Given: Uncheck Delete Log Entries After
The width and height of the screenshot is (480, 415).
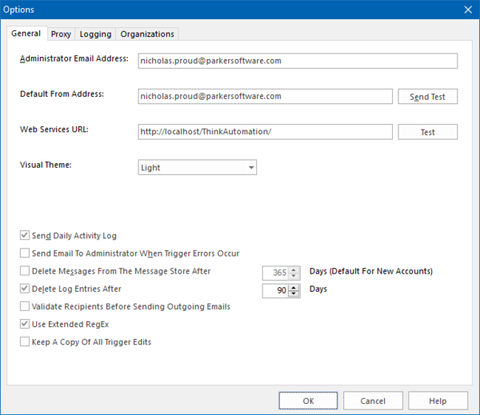Looking at the screenshot, I should (25, 288).
